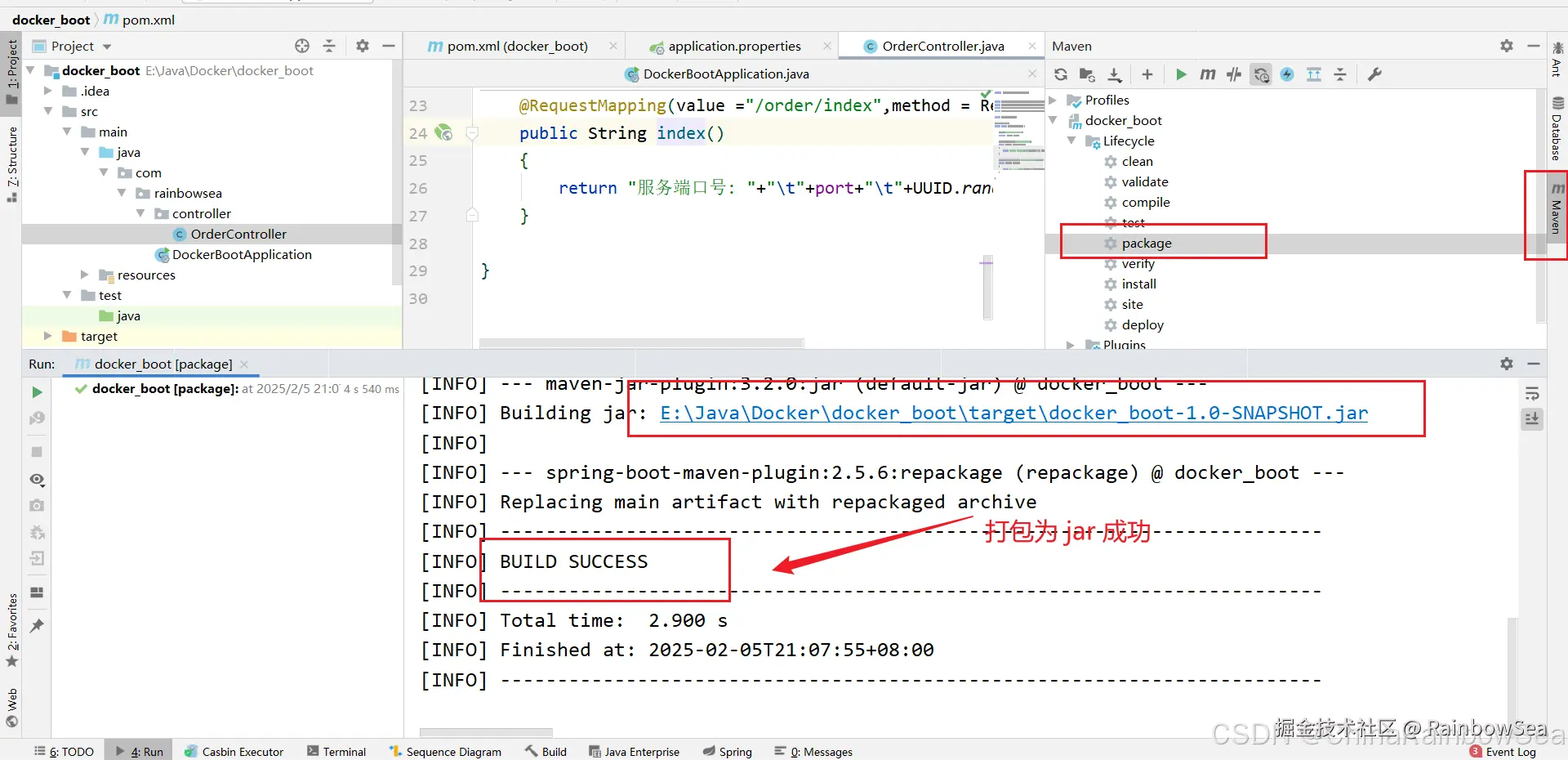
Task: Toggle scroll to end in Run console
Action: pyautogui.click(x=1532, y=419)
